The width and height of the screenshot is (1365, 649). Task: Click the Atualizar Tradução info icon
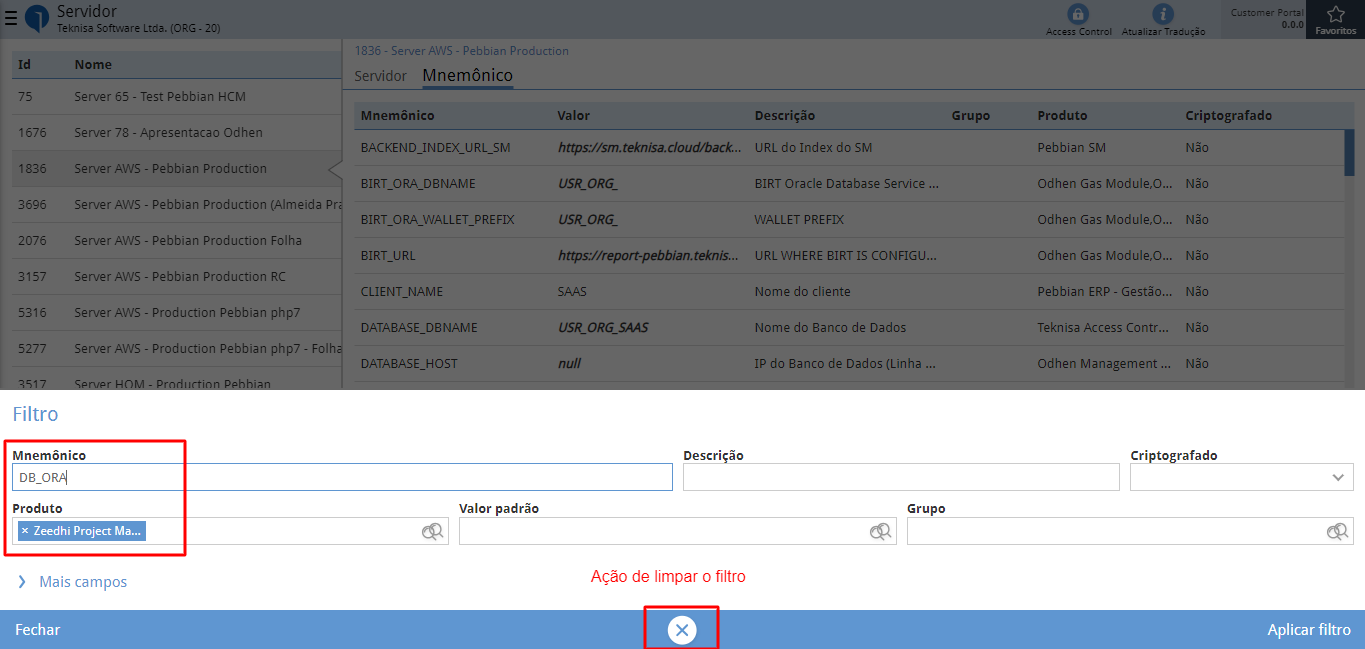point(1163,14)
